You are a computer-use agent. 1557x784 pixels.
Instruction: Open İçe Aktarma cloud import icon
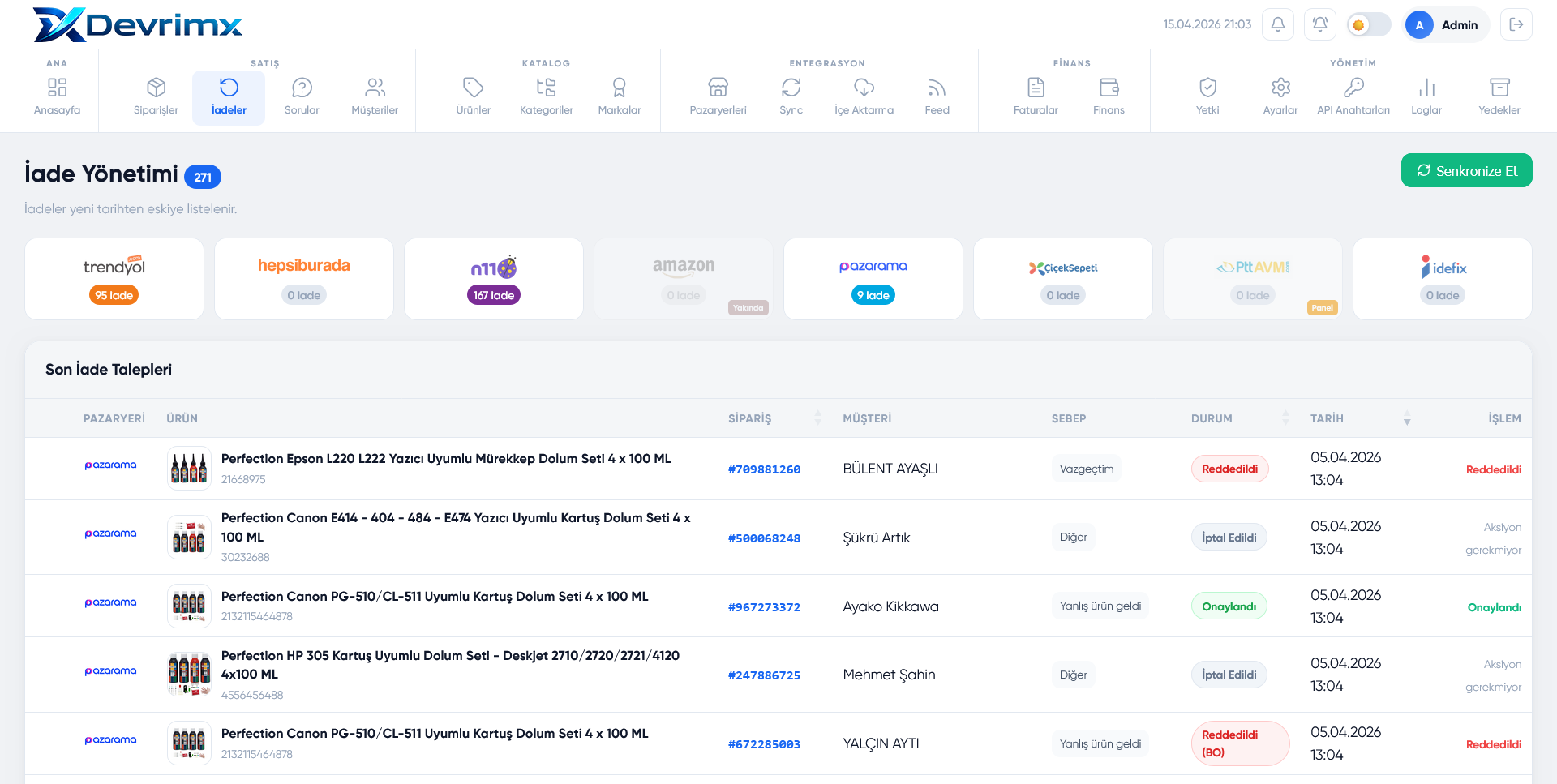coord(864,87)
